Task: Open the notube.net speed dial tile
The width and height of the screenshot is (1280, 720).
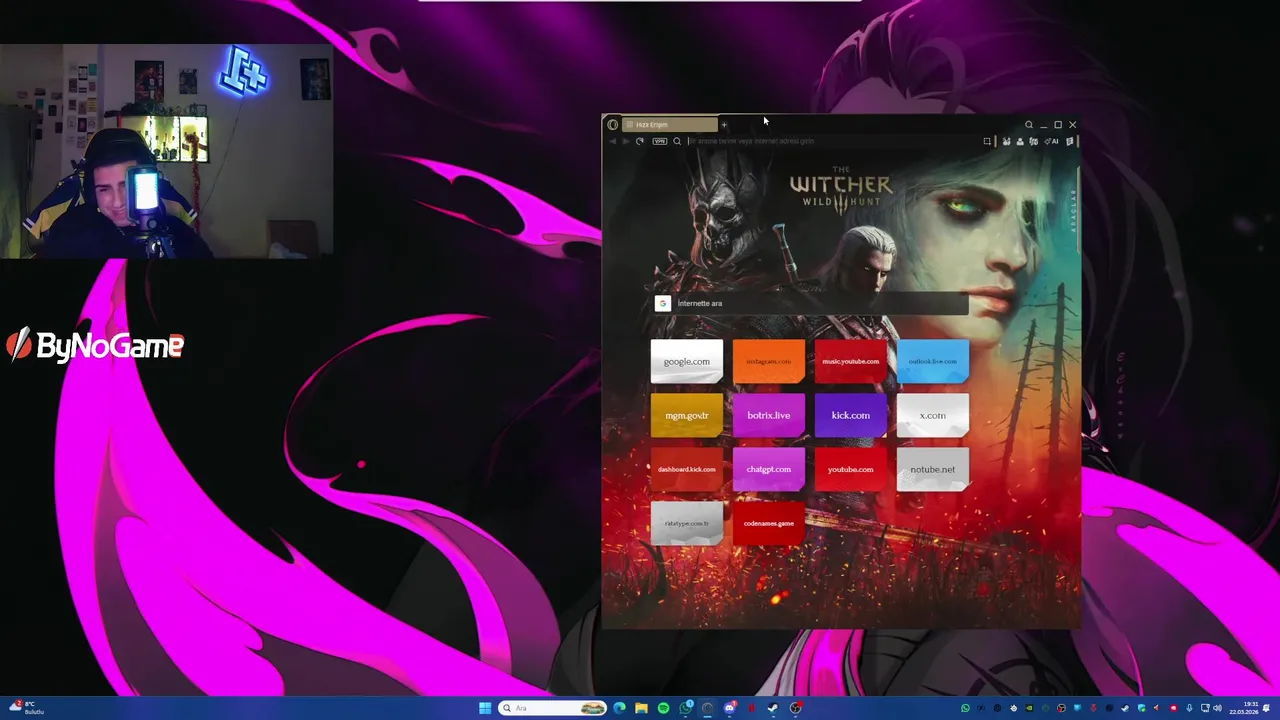Action: click(x=933, y=469)
